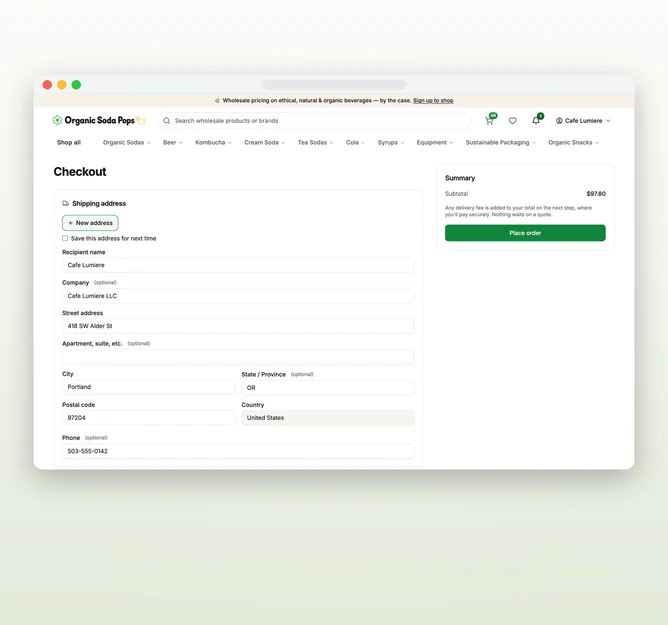Image resolution: width=668 pixels, height=625 pixels.
Task: Expand the Cola category menu
Action: tap(355, 143)
